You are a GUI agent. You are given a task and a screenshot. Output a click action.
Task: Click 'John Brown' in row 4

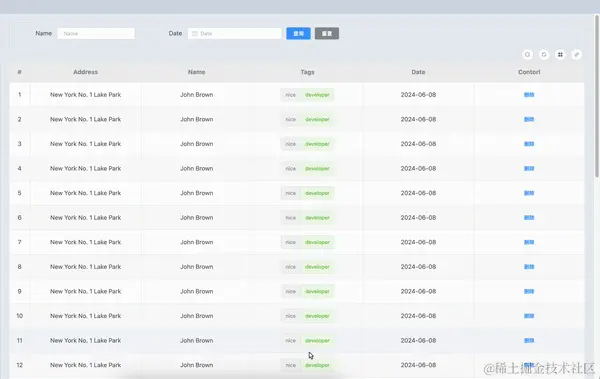197,168
